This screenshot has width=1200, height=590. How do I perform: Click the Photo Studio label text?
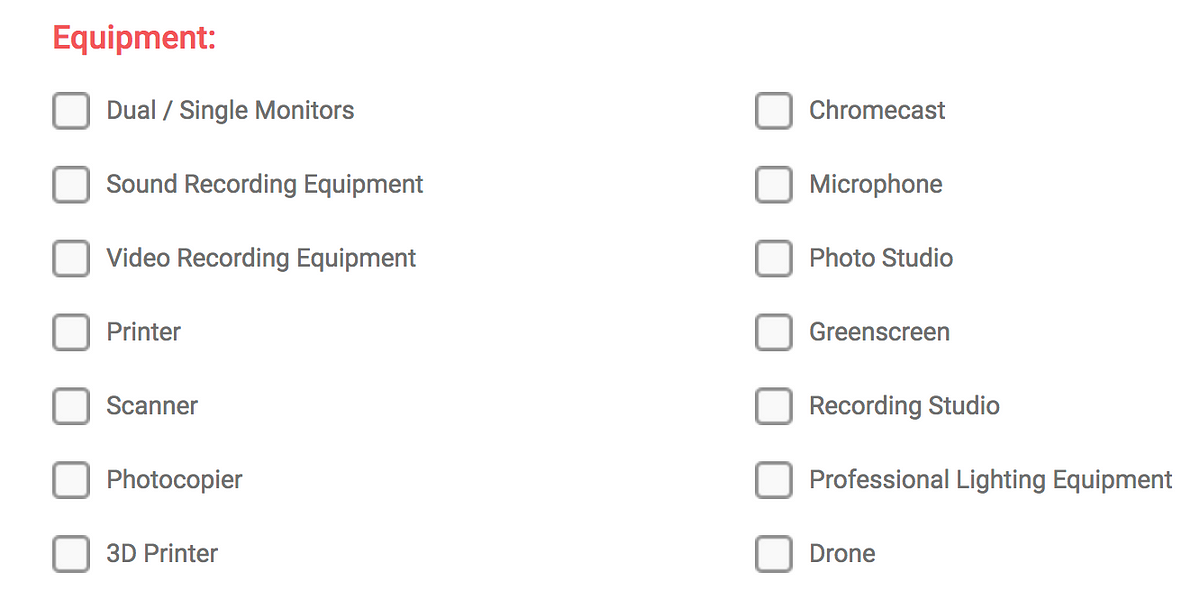[881, 258]
